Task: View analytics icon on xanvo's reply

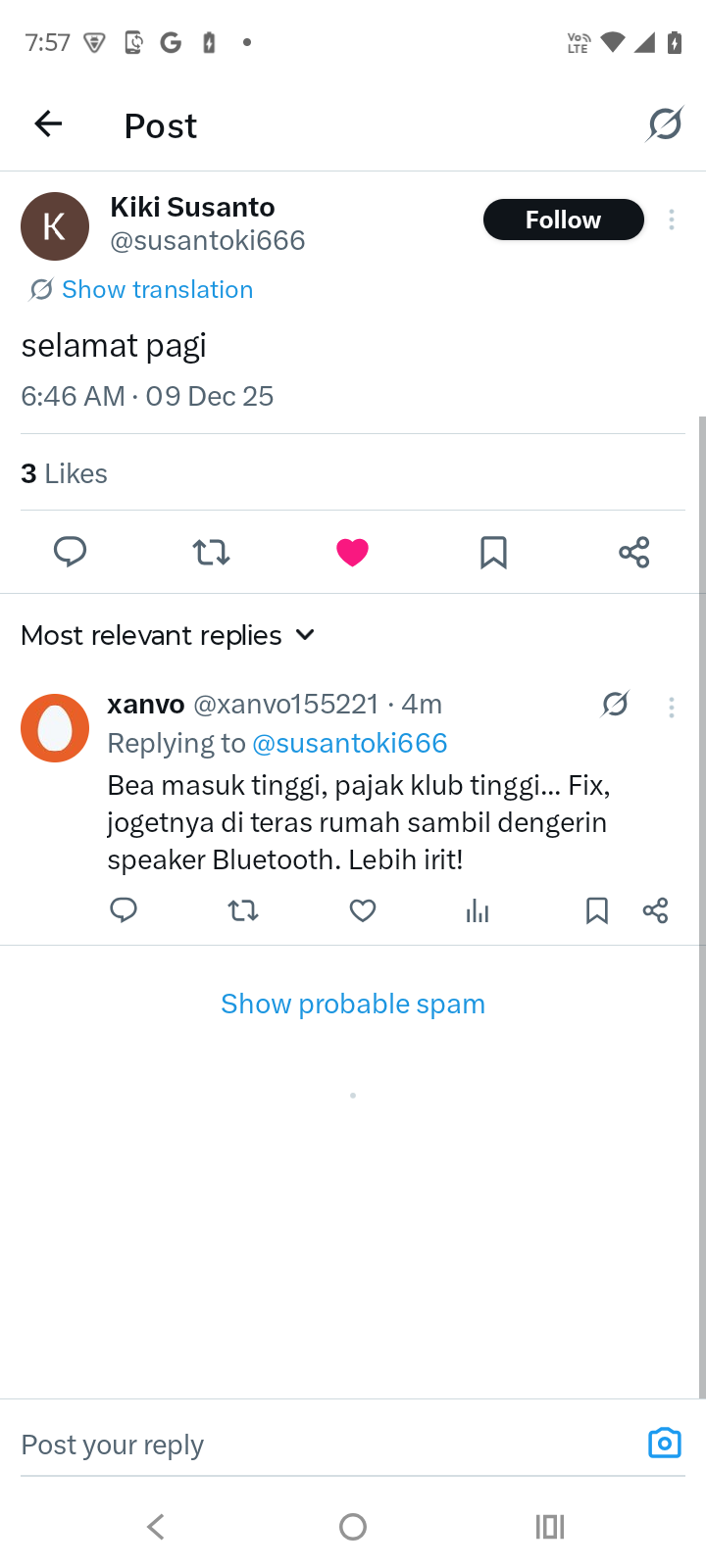Action: click(478, 911)
